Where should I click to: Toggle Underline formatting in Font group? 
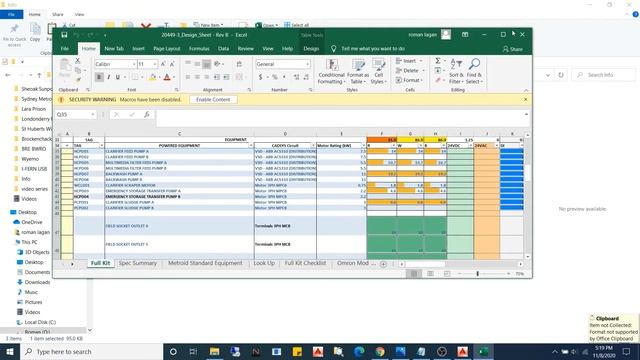(118, 77)
